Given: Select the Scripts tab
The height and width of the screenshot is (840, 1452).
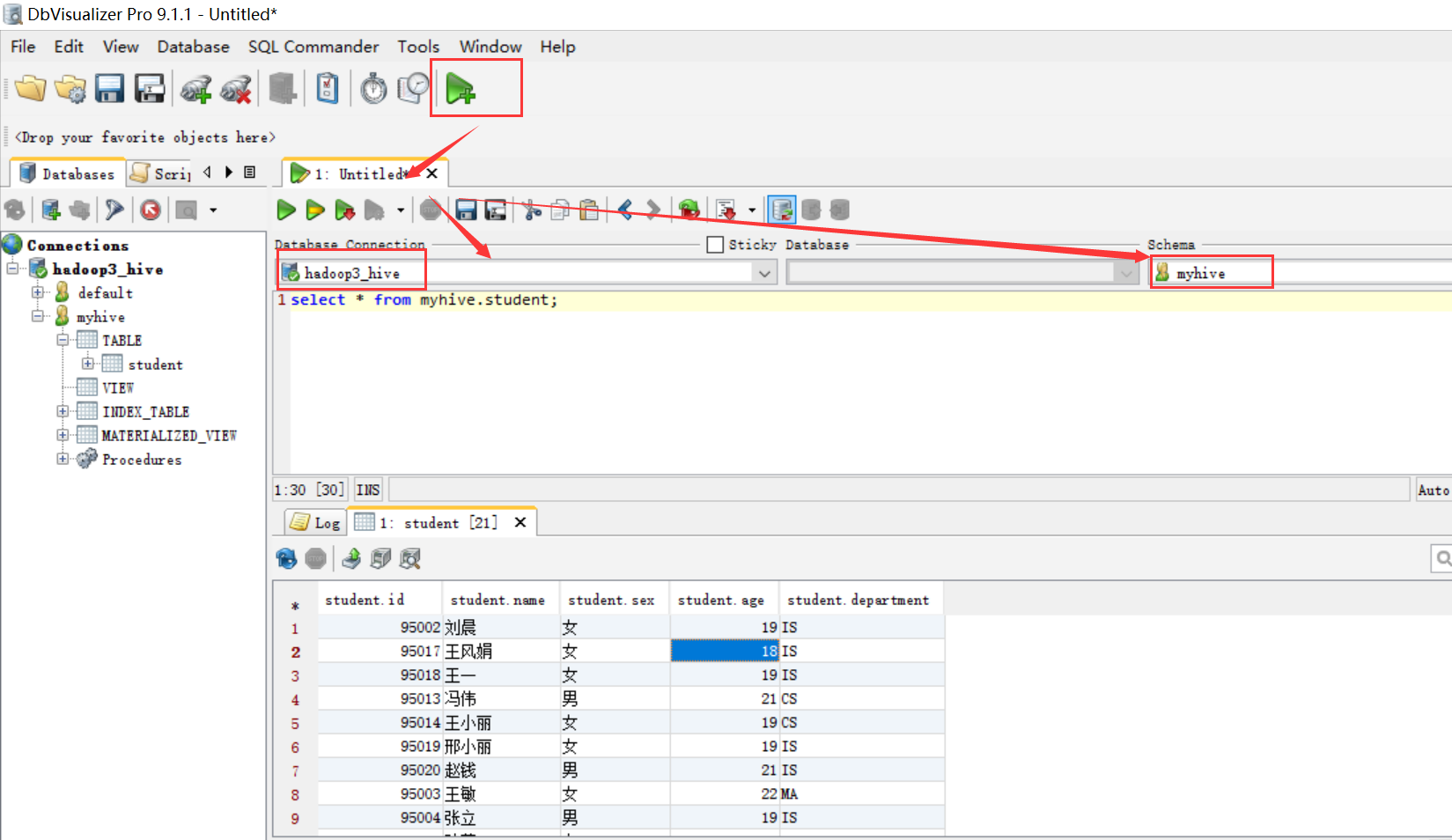Looking at the screenshot, I should [x=160, y=173].
